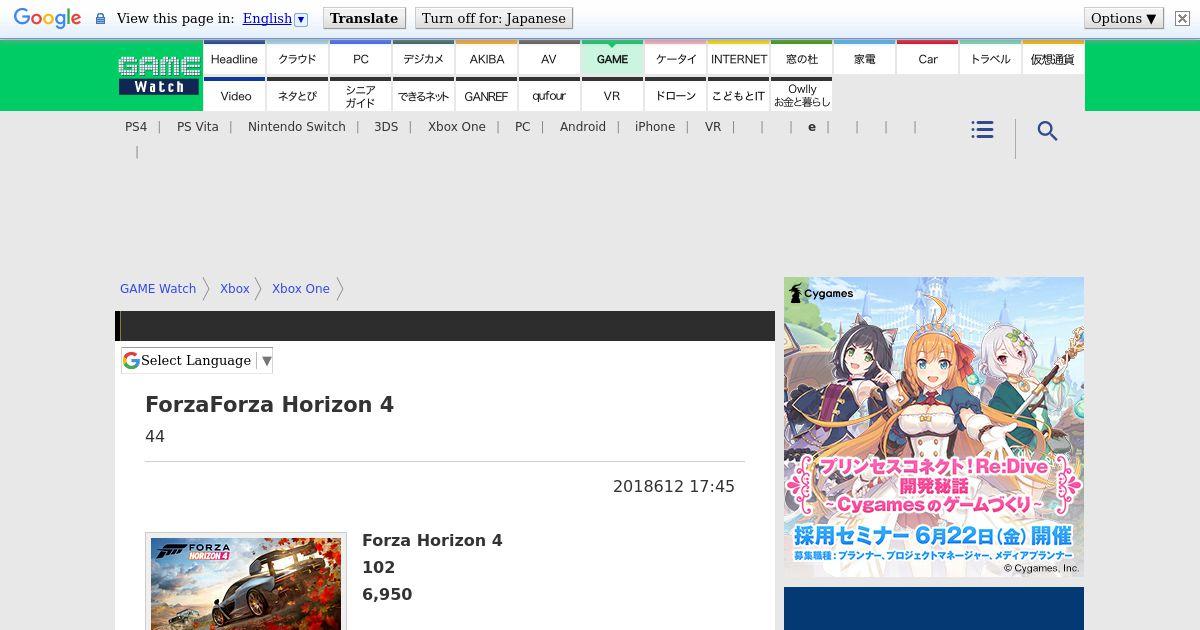1200x630 pixels.
Task: Open the こどもとIT tab
Action: pyautogui.click(x=738, y=95)
